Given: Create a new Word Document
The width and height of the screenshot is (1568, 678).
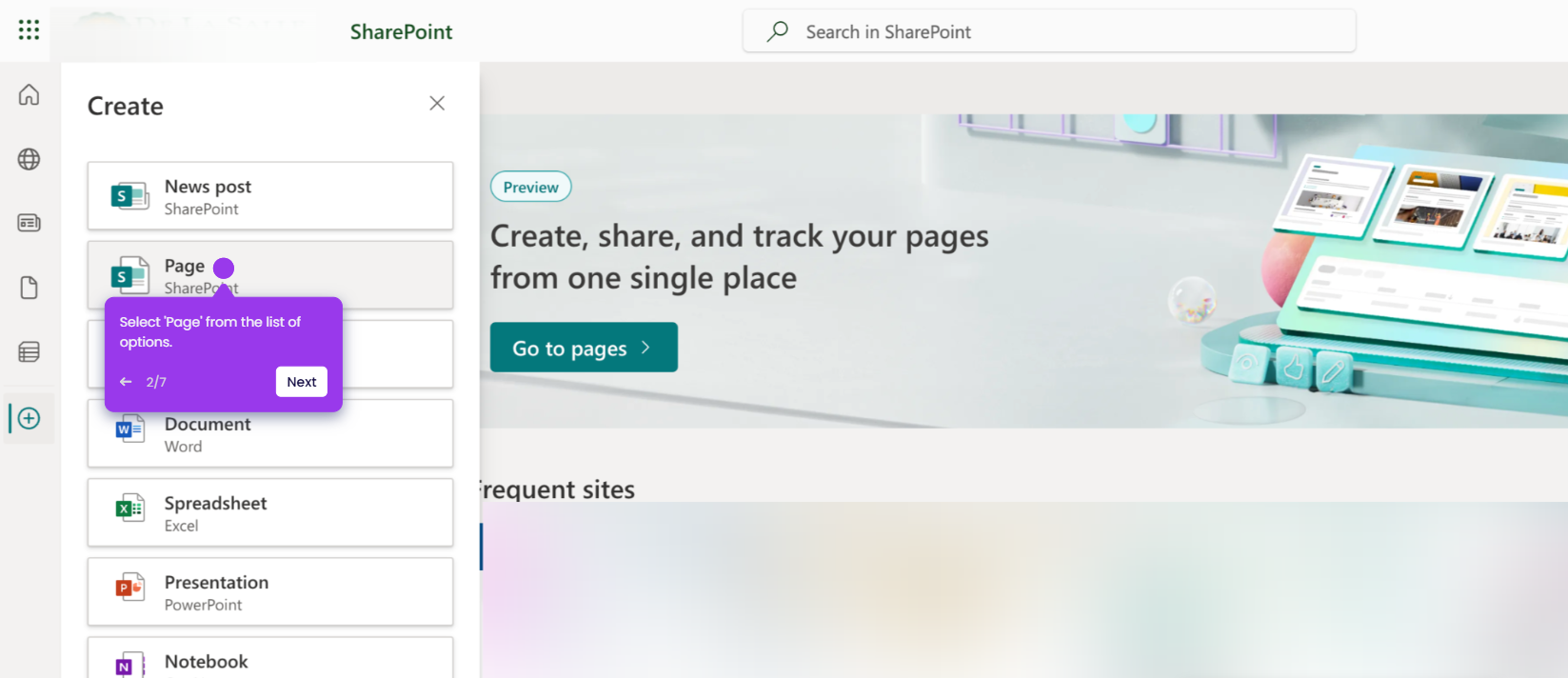Looking at the screenshot, I should (270, 433).
